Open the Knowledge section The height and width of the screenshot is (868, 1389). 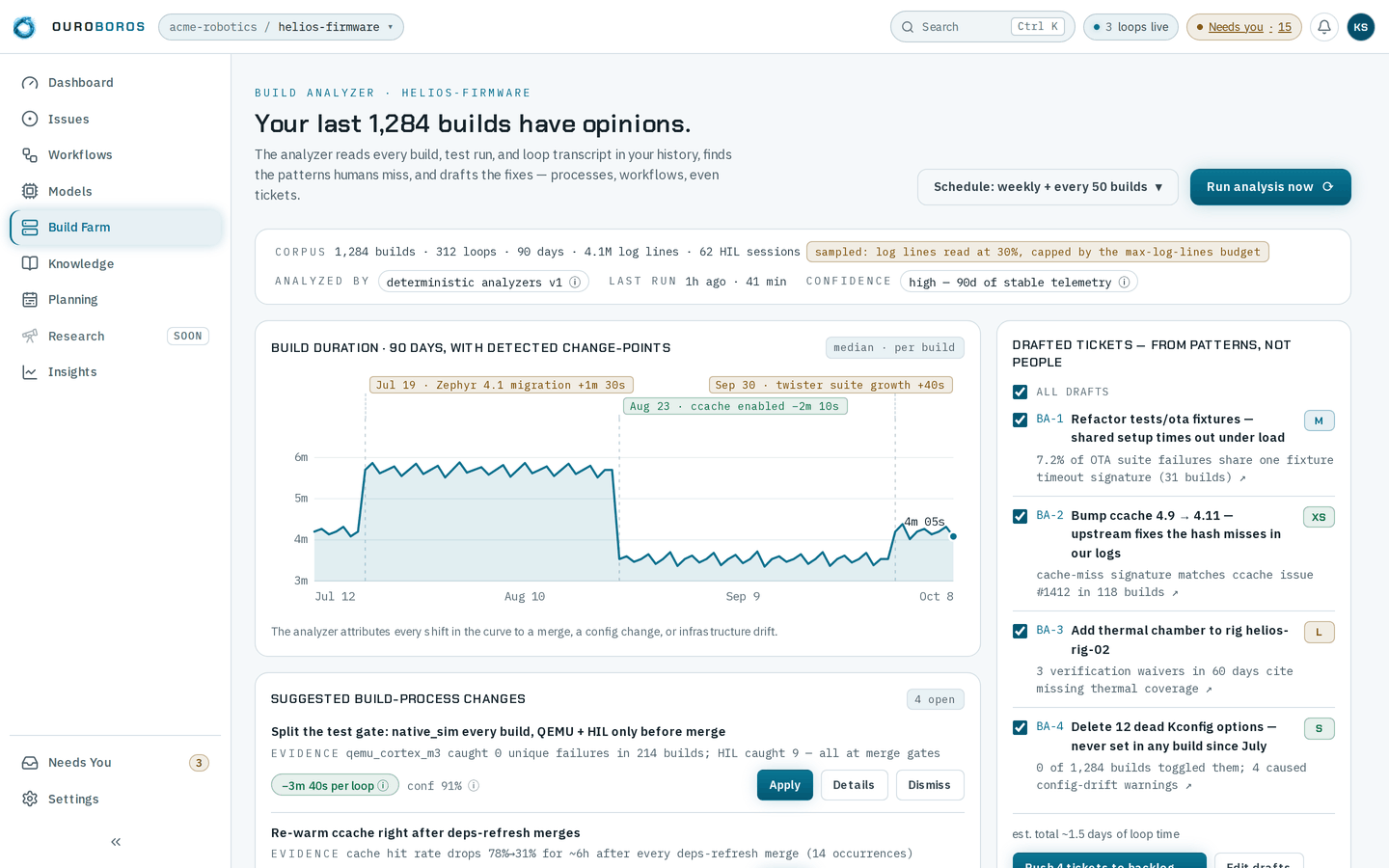116,263
